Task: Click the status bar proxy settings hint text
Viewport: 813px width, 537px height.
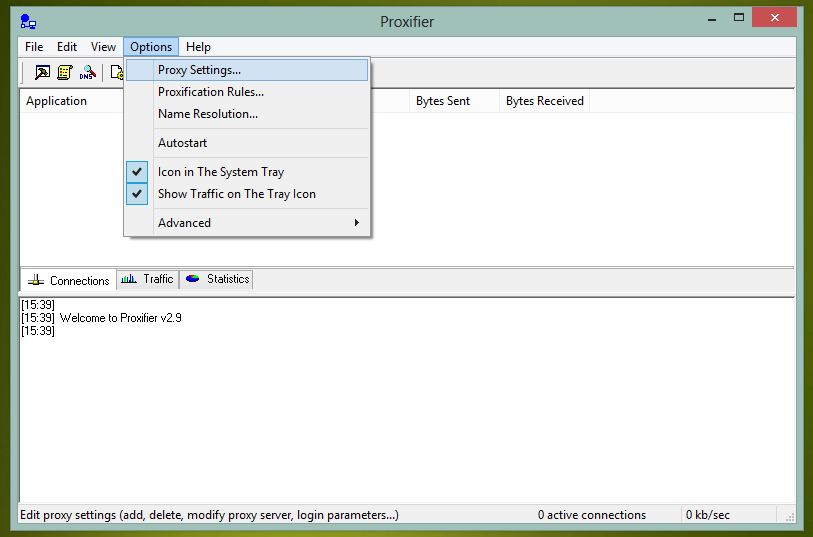Action: click(x=209, y=515)
